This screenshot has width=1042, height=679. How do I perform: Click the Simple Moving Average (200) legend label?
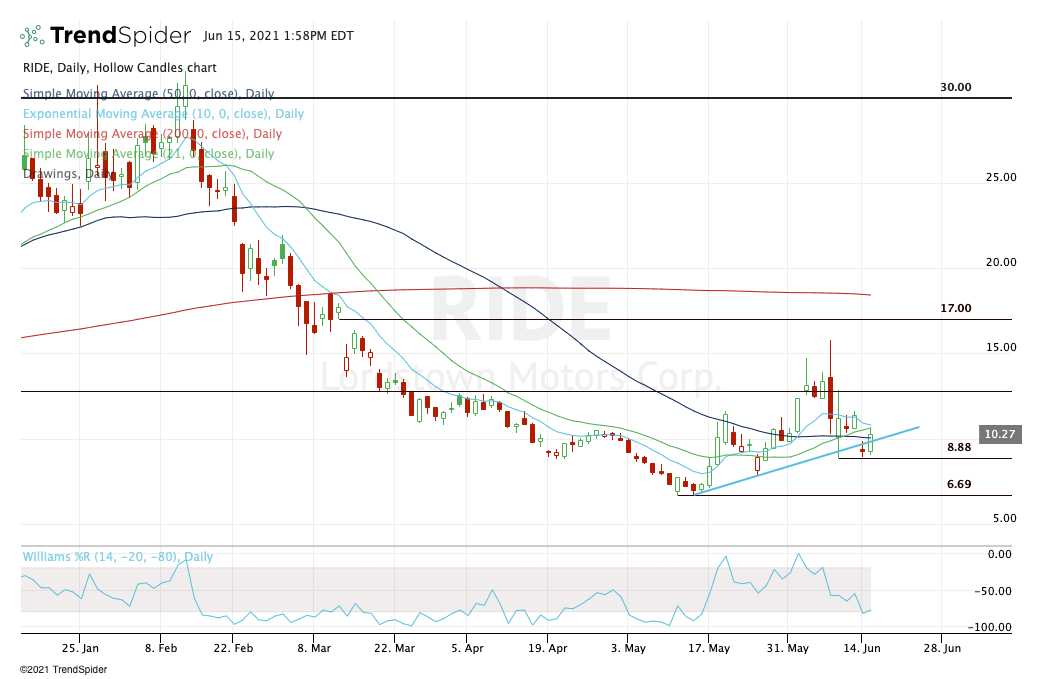click(152, 134)
